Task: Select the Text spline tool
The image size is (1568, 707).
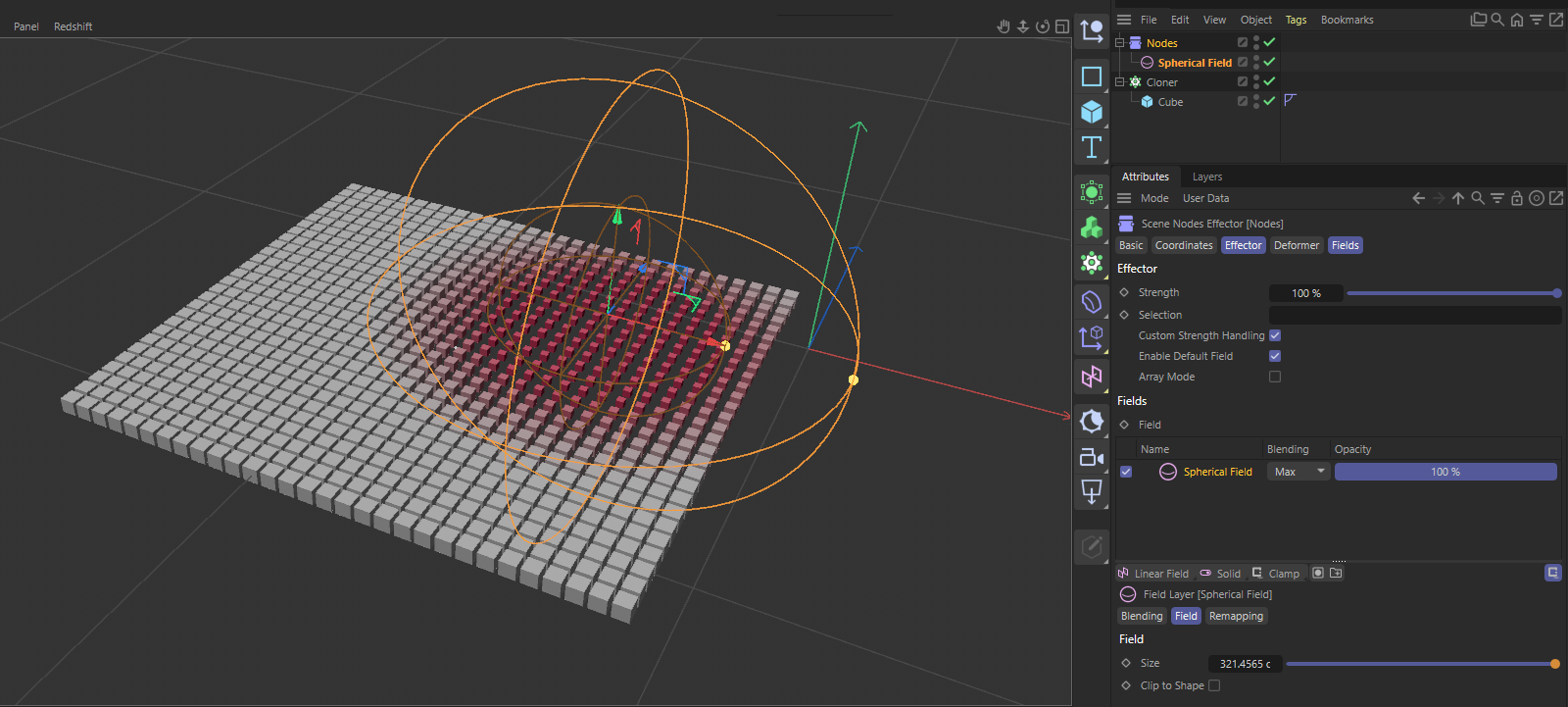Action: [1092, 147]
